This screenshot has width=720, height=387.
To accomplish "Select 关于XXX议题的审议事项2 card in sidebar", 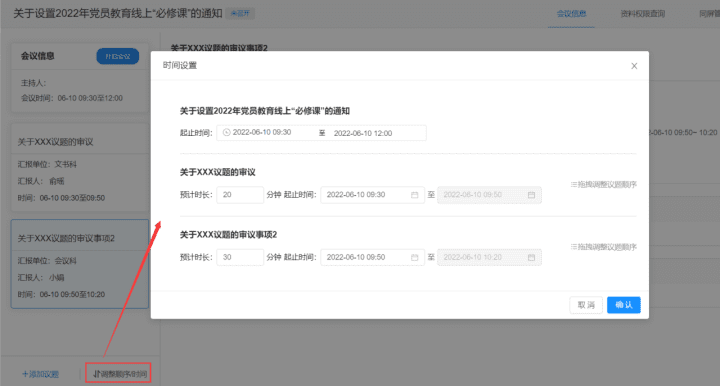I will click(80, 264).
